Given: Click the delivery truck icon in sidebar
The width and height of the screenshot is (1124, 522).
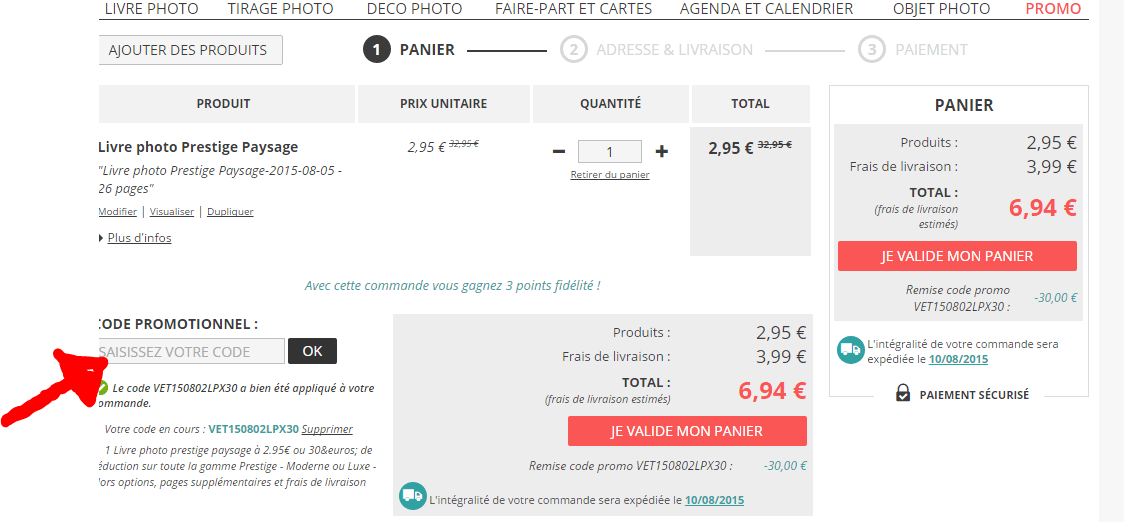Looking at the screenshot, I should tap(851, 350).
